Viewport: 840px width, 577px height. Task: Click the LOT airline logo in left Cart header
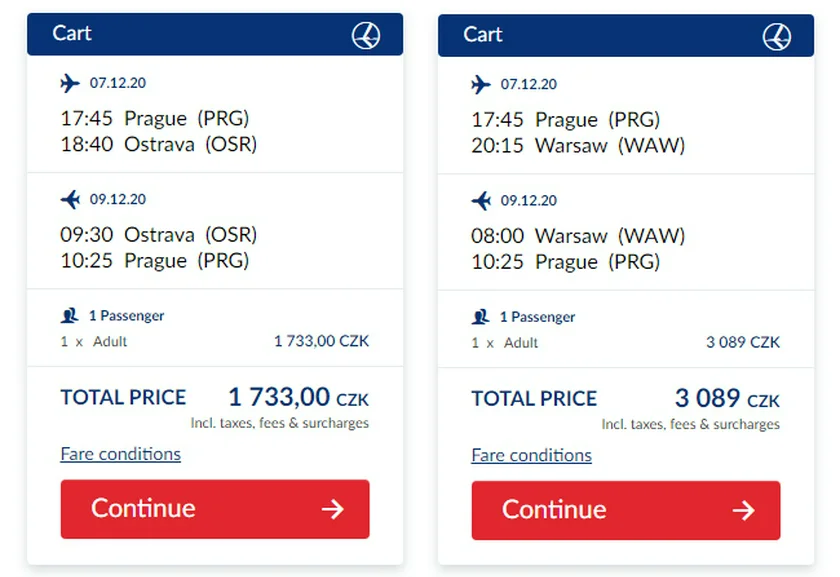point(367,35)
